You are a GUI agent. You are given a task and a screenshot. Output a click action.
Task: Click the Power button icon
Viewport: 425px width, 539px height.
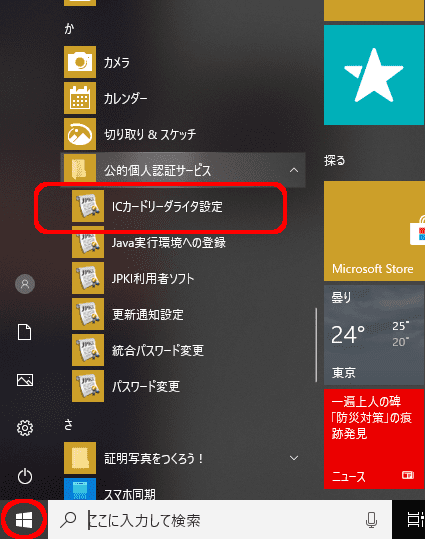25,476
